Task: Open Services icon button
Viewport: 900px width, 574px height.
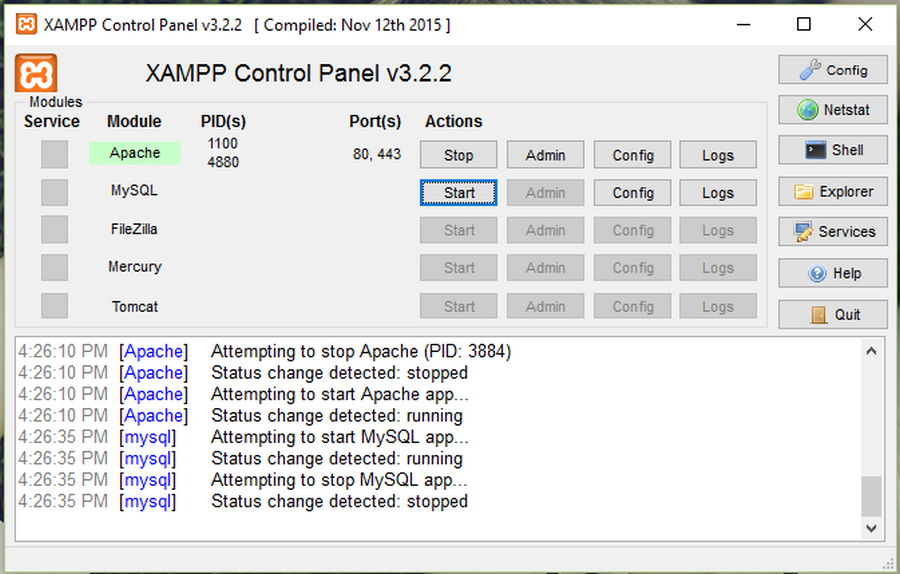Action: [x=832, y=232]
